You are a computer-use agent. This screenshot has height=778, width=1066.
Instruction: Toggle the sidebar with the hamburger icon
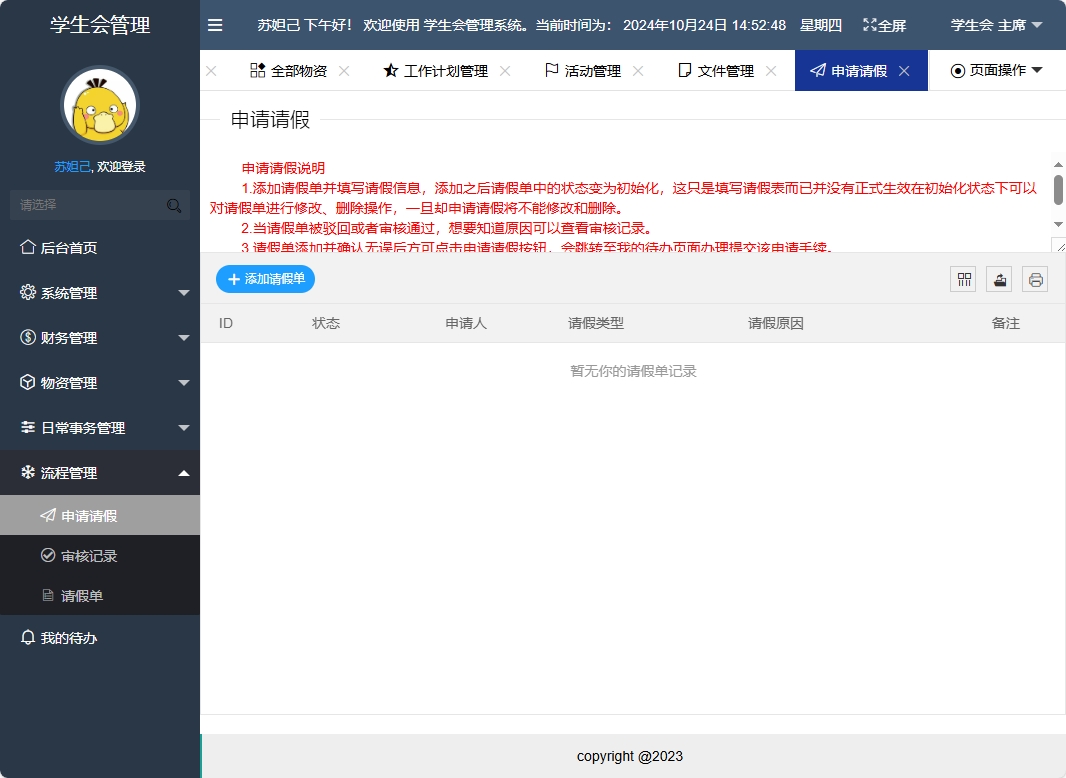[x=215, y=25]
